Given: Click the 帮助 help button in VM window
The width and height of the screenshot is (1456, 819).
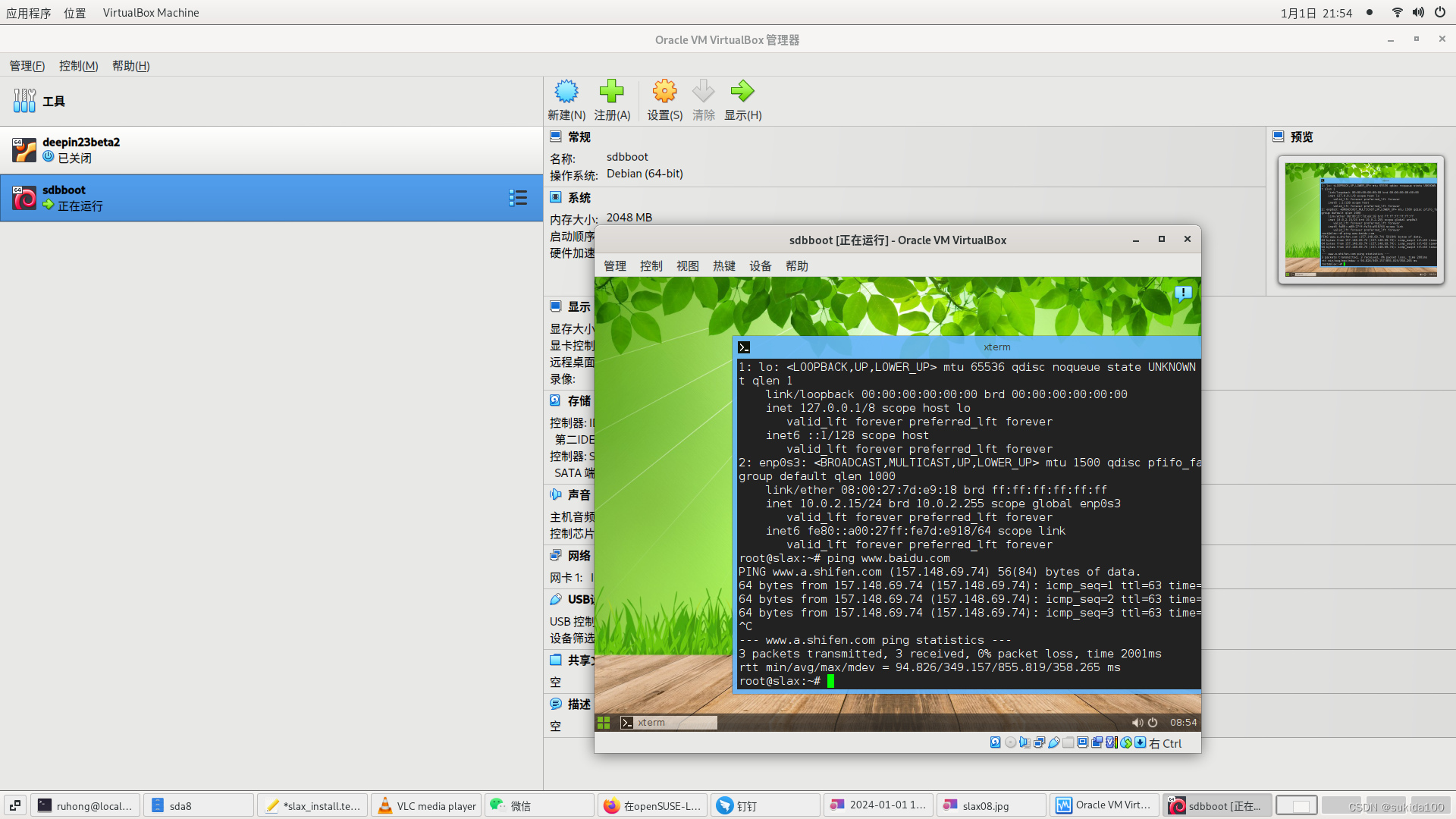Looking at the screenshot, I should 795,266.
